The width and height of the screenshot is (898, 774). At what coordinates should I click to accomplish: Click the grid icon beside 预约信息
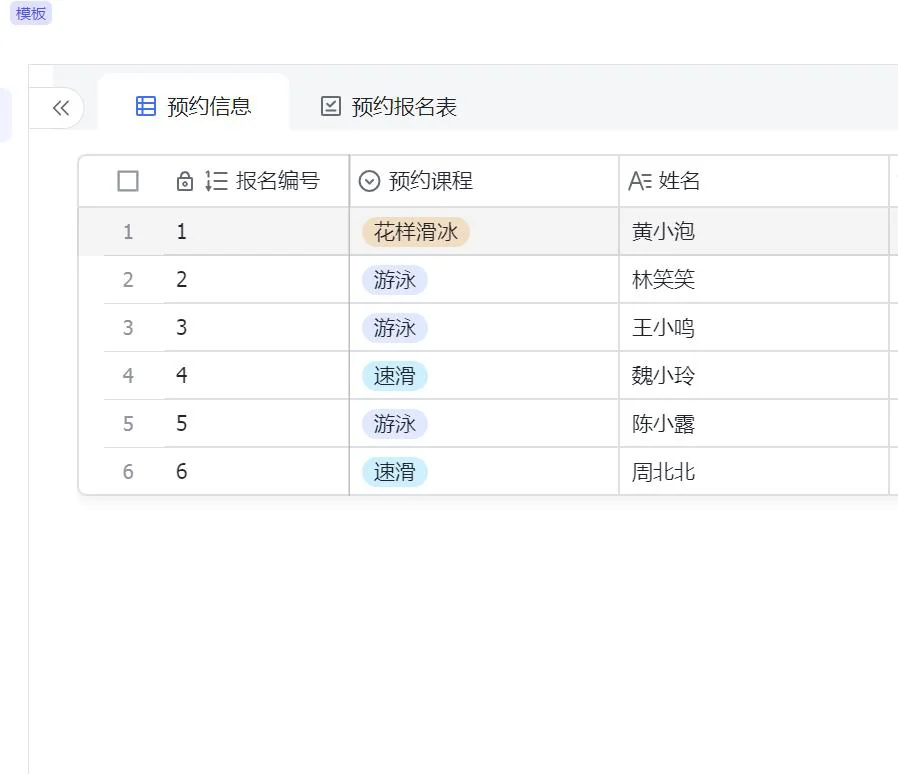[145, 107]
